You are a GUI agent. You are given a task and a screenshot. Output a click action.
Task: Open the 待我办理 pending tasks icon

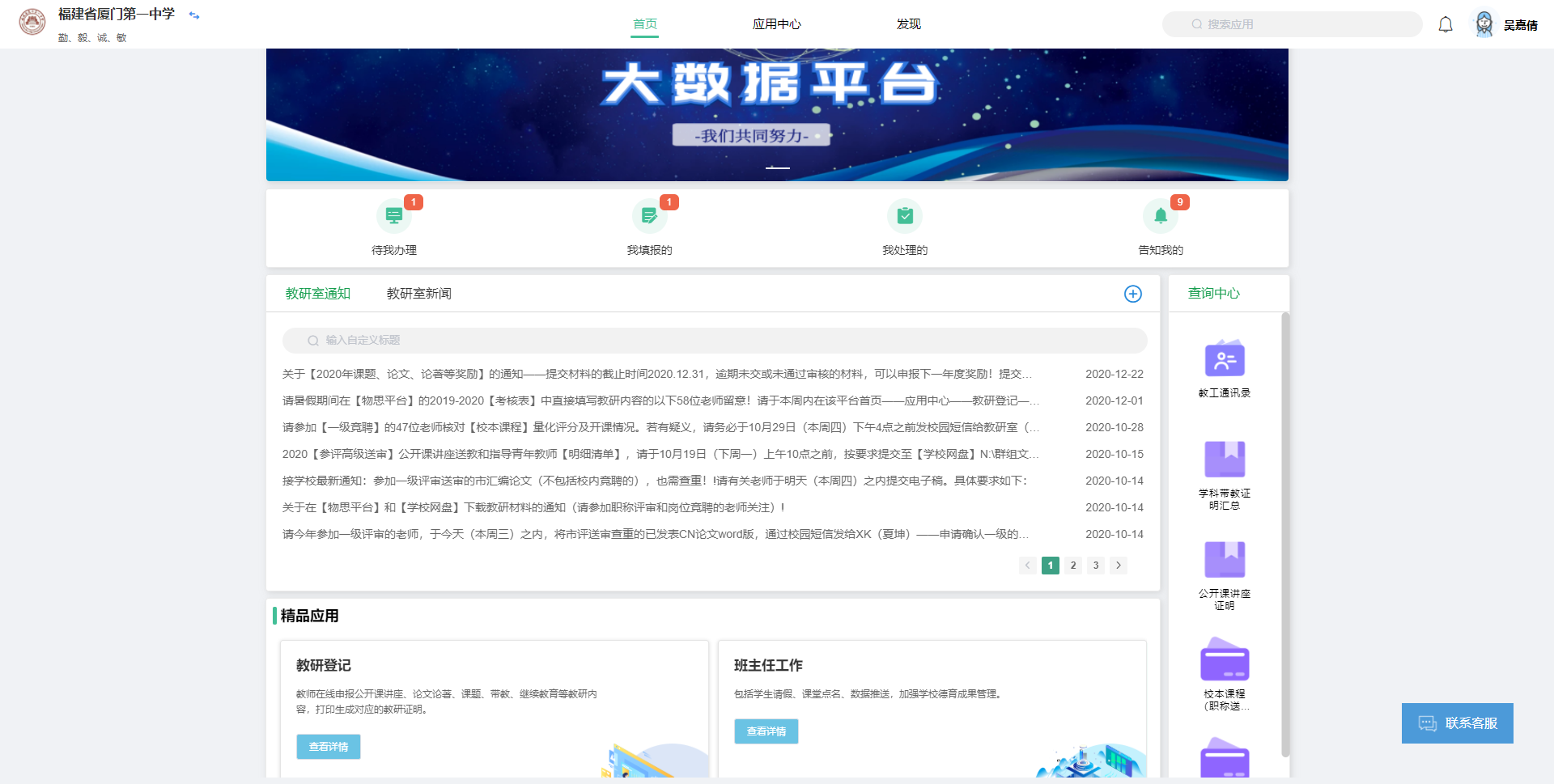tap(393, 216)
